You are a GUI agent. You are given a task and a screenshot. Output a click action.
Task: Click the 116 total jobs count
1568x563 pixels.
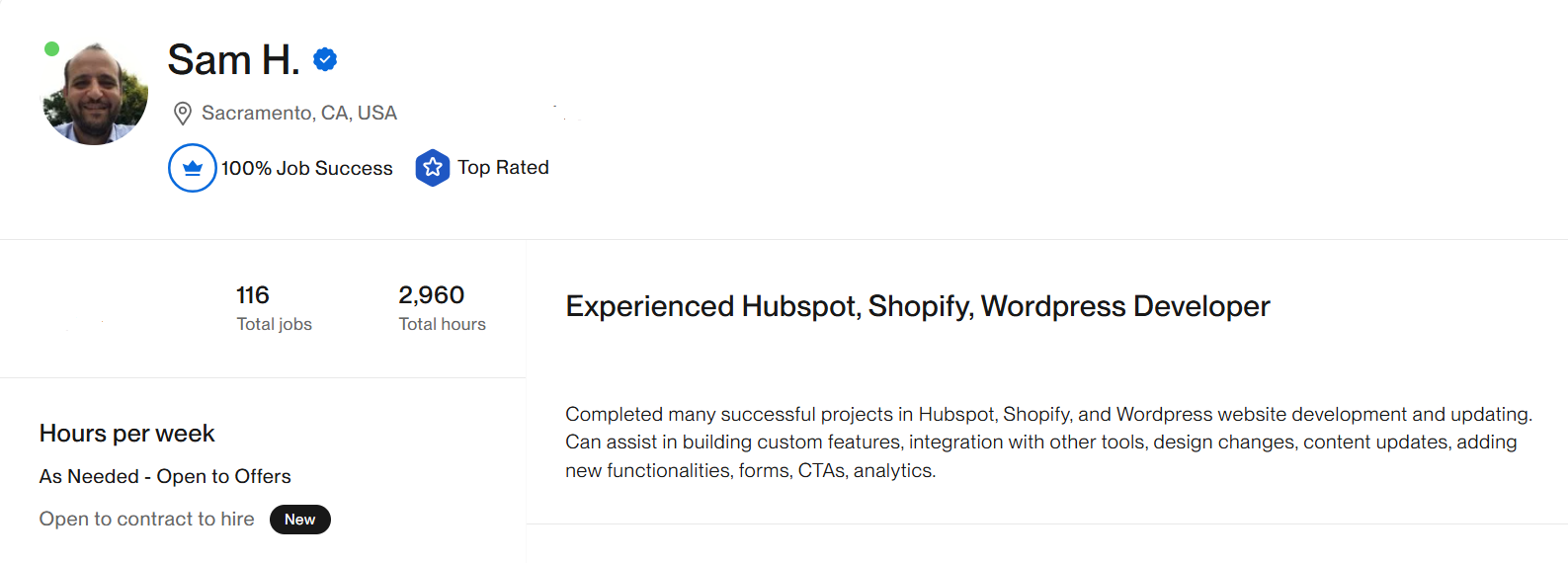pos(253,295)
